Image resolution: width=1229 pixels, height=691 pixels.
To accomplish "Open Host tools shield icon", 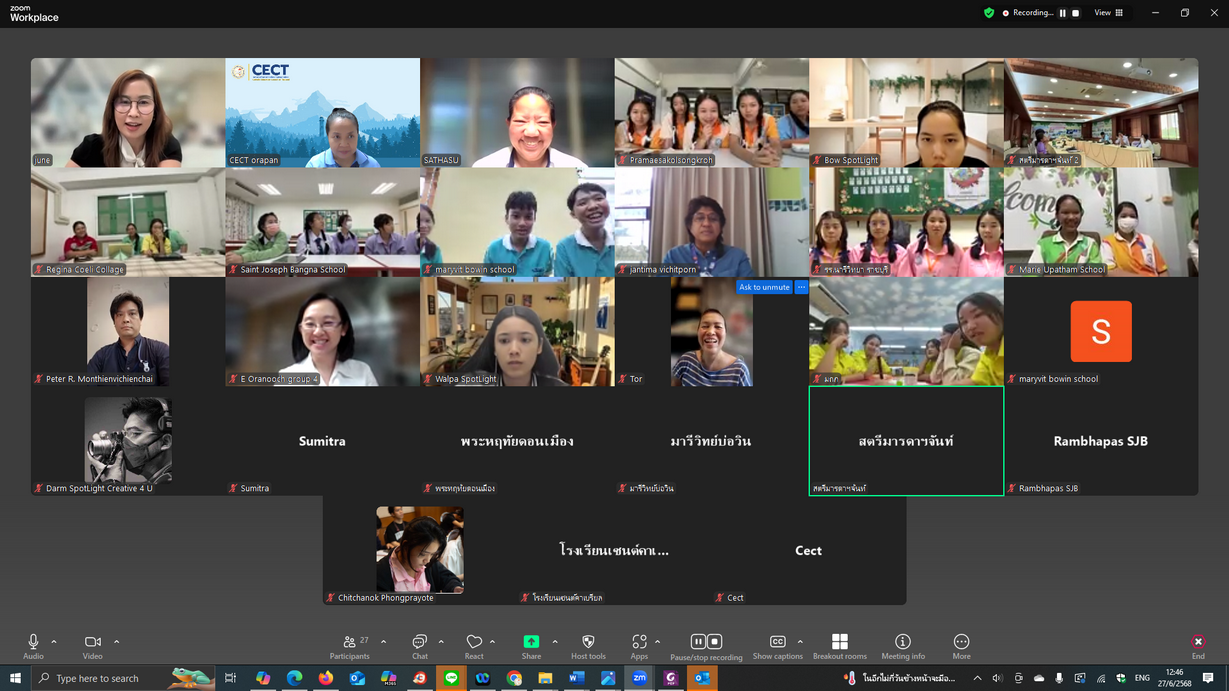I will pos(588,646).
